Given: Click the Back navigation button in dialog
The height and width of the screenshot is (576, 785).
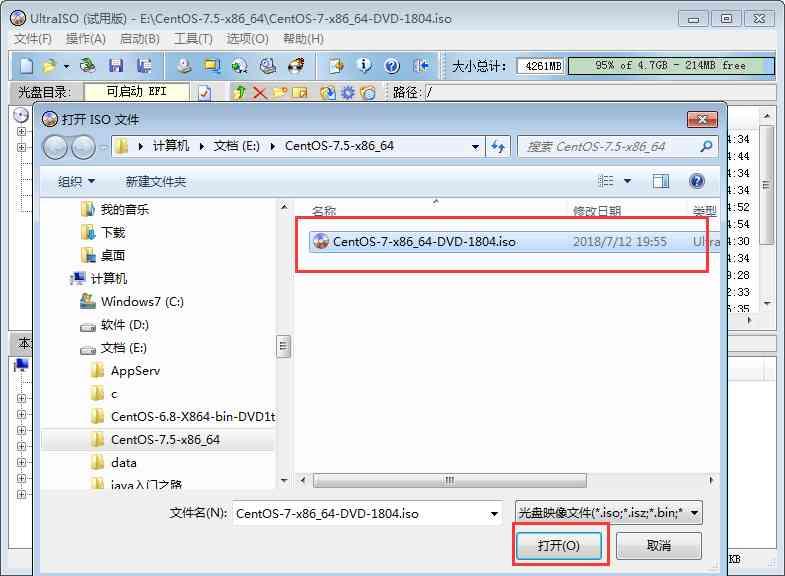Looking at the screenshot, I should [x=55, y=147].
